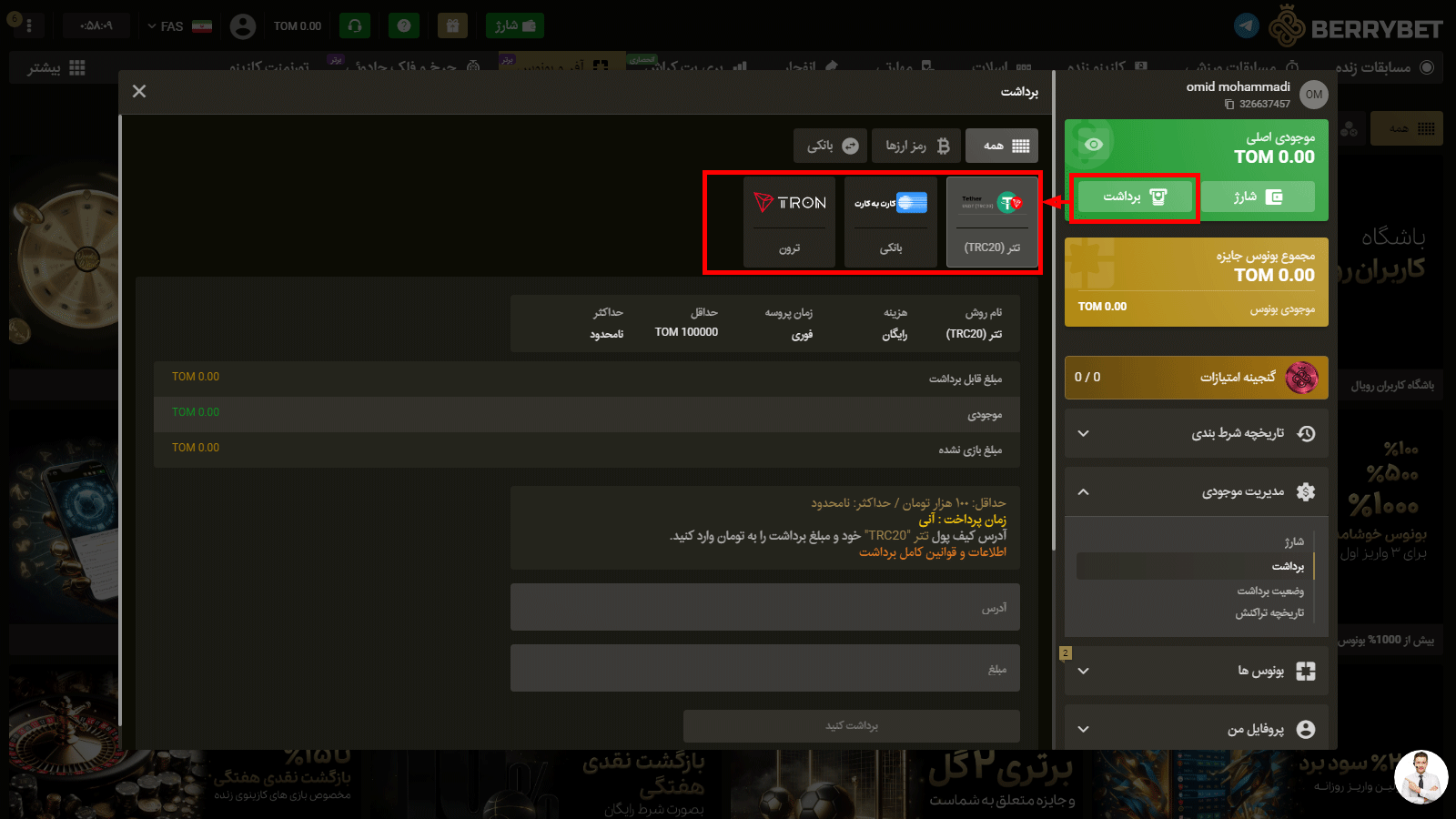Open full withdrawal rules information link
Screen dimensions: 1456x819
(x=932, y=552)
